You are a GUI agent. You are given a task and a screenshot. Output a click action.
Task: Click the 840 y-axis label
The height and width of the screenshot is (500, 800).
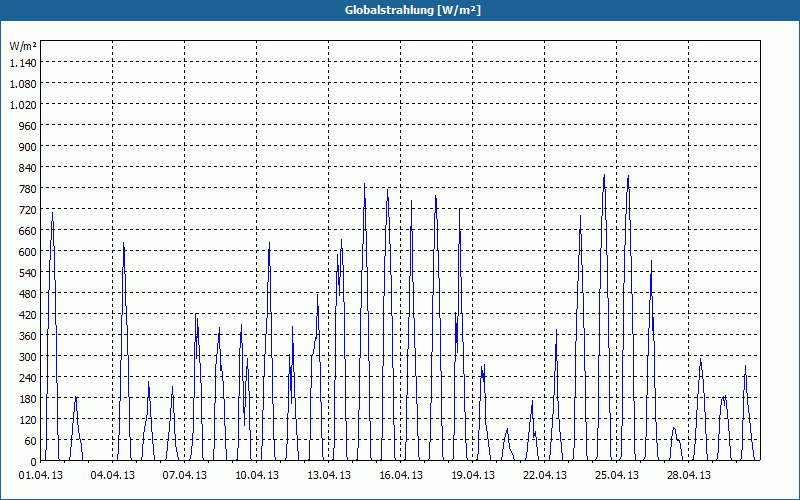(x=29, y=168)
